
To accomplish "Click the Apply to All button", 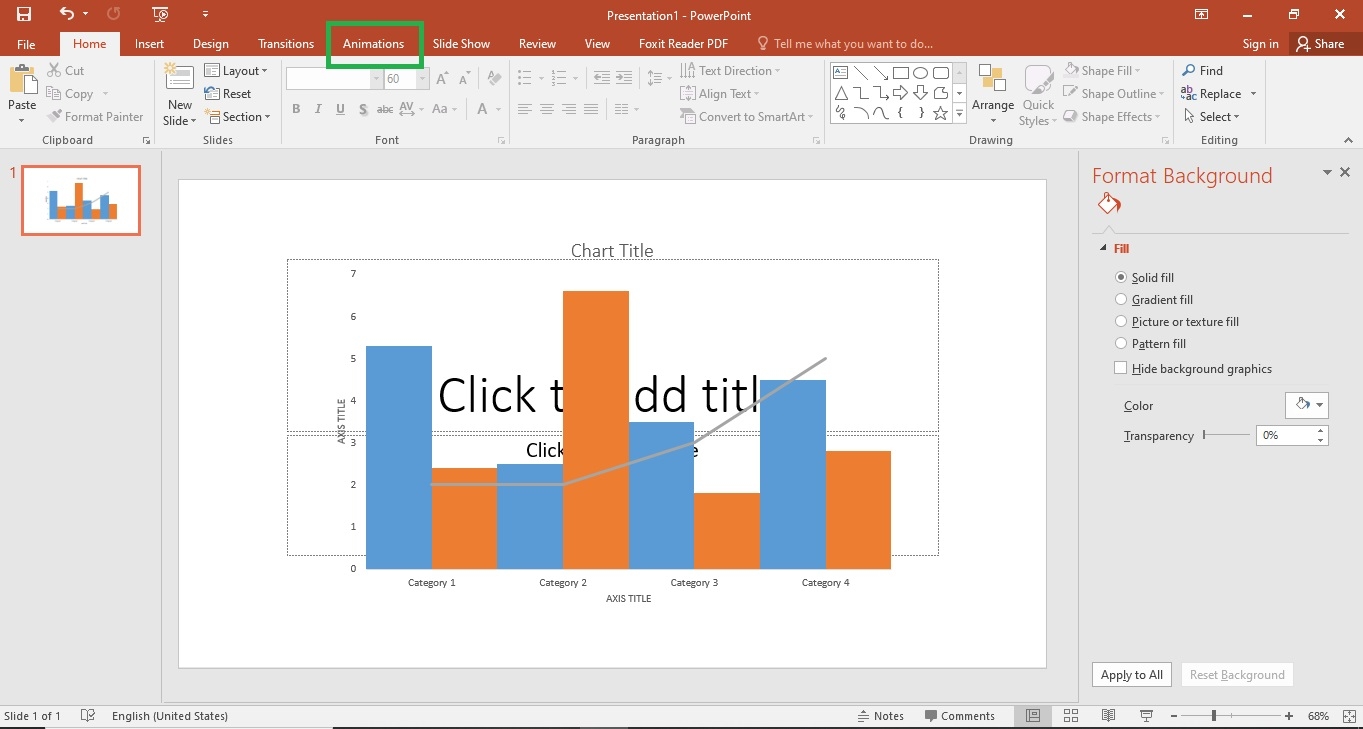I will (1131, 675).
